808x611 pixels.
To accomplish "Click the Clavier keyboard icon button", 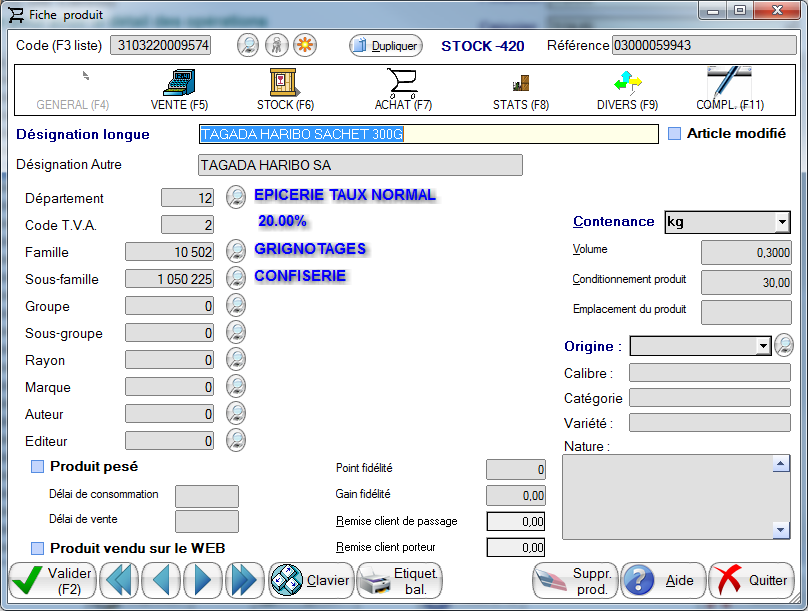I will click(x=311, y=580).
